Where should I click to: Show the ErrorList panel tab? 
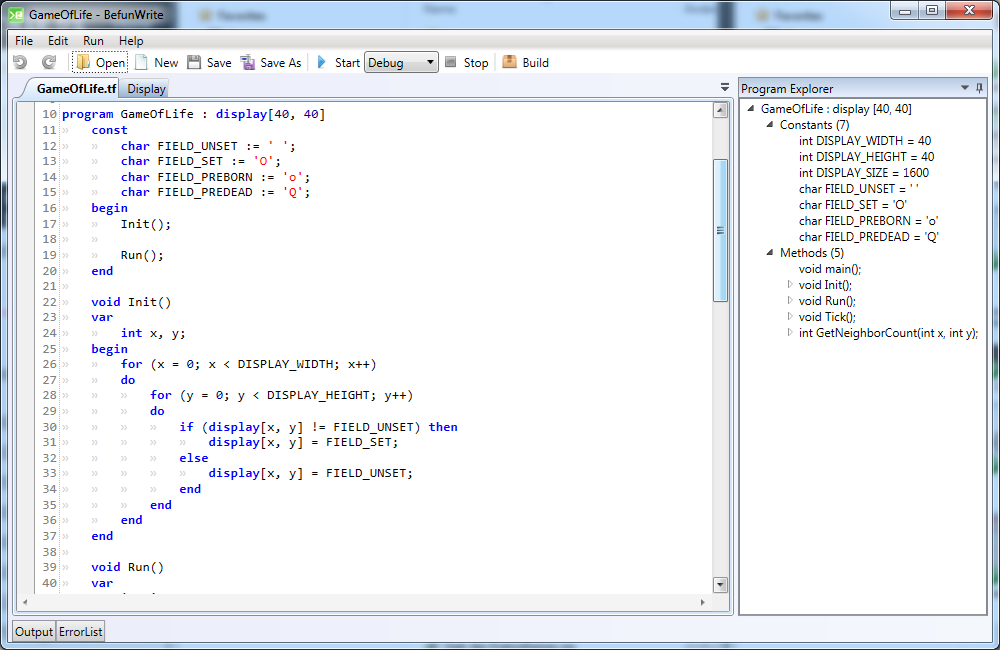point(81,632)
